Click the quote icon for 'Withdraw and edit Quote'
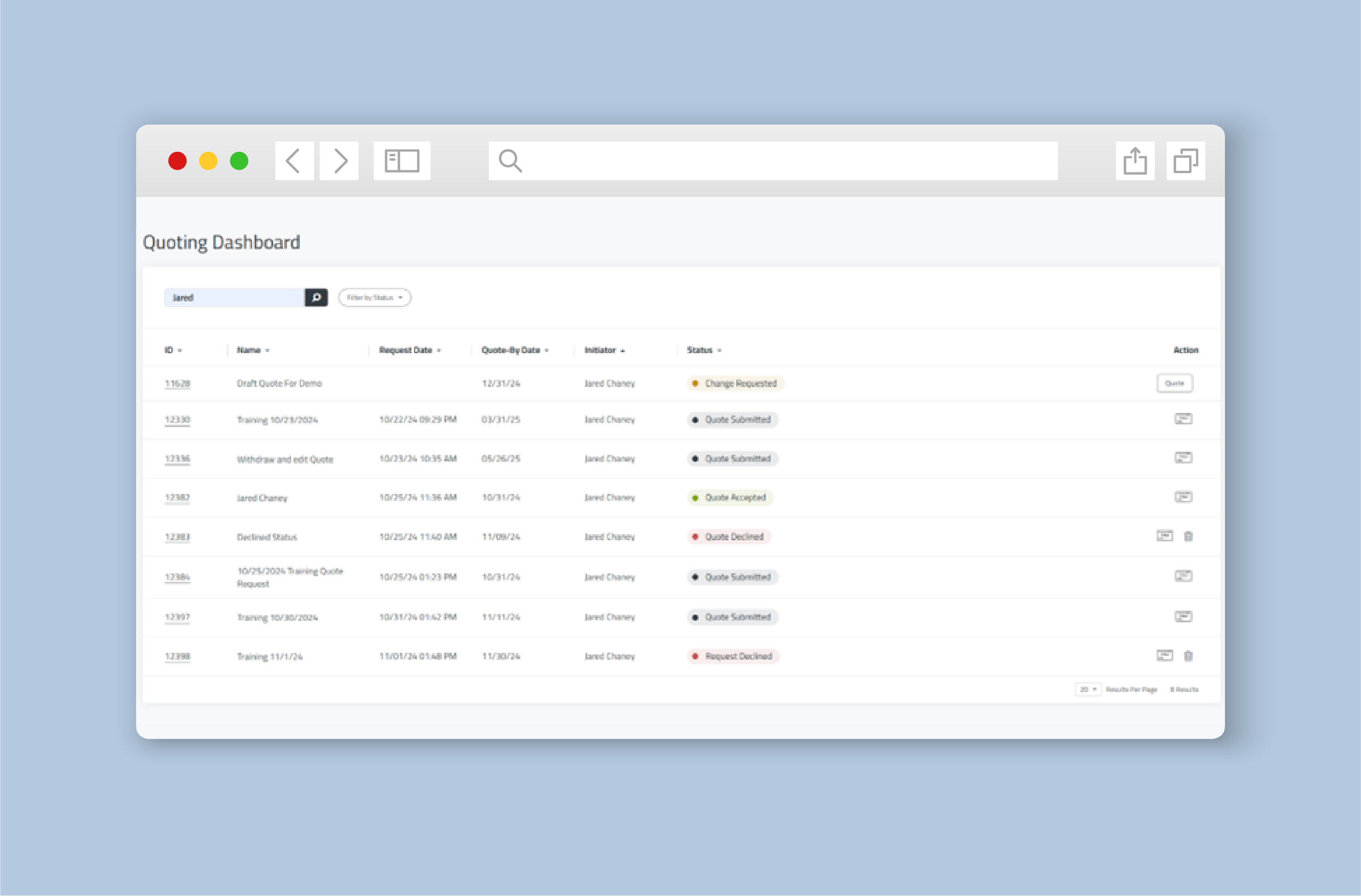The width and height of the screenshot is (1361, 896). pyautogui.click(x=1183, y=459)
